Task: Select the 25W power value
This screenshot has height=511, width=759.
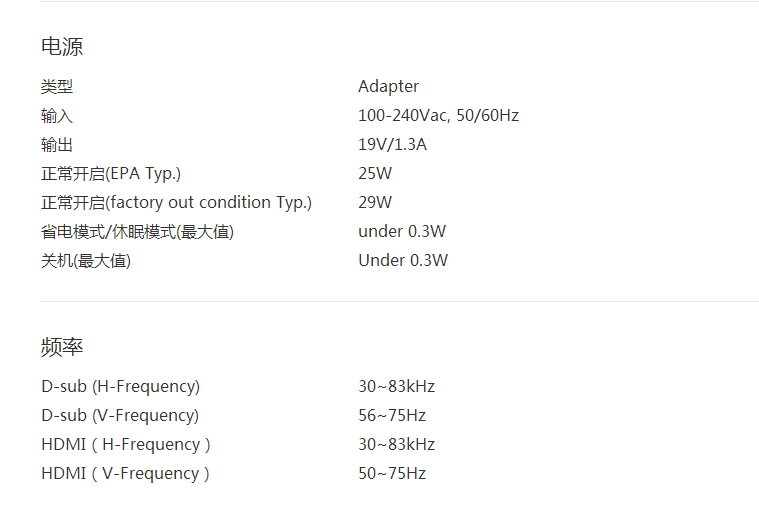Action: [375, 173]
